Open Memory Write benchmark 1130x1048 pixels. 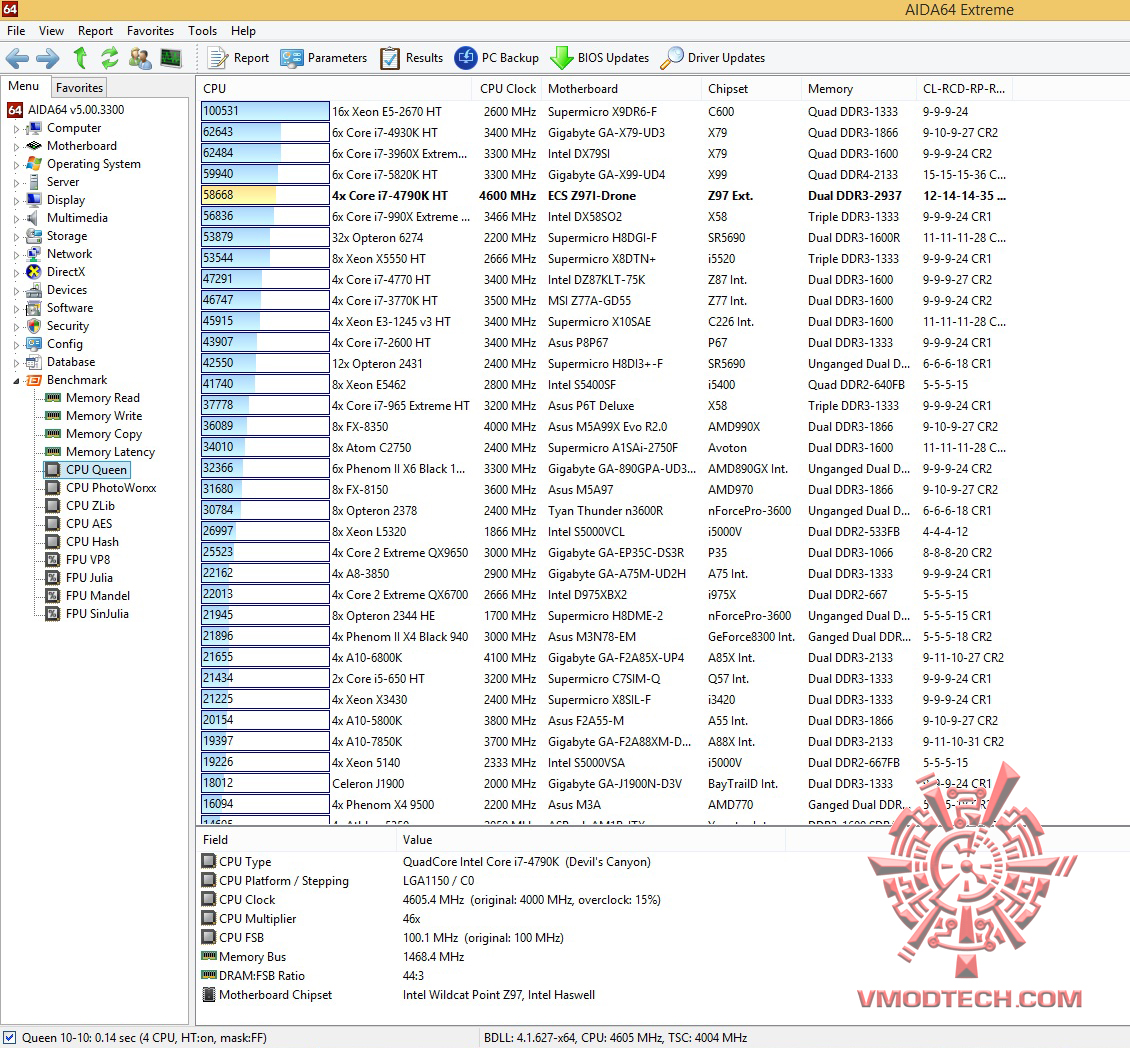[x=104, y=416]
